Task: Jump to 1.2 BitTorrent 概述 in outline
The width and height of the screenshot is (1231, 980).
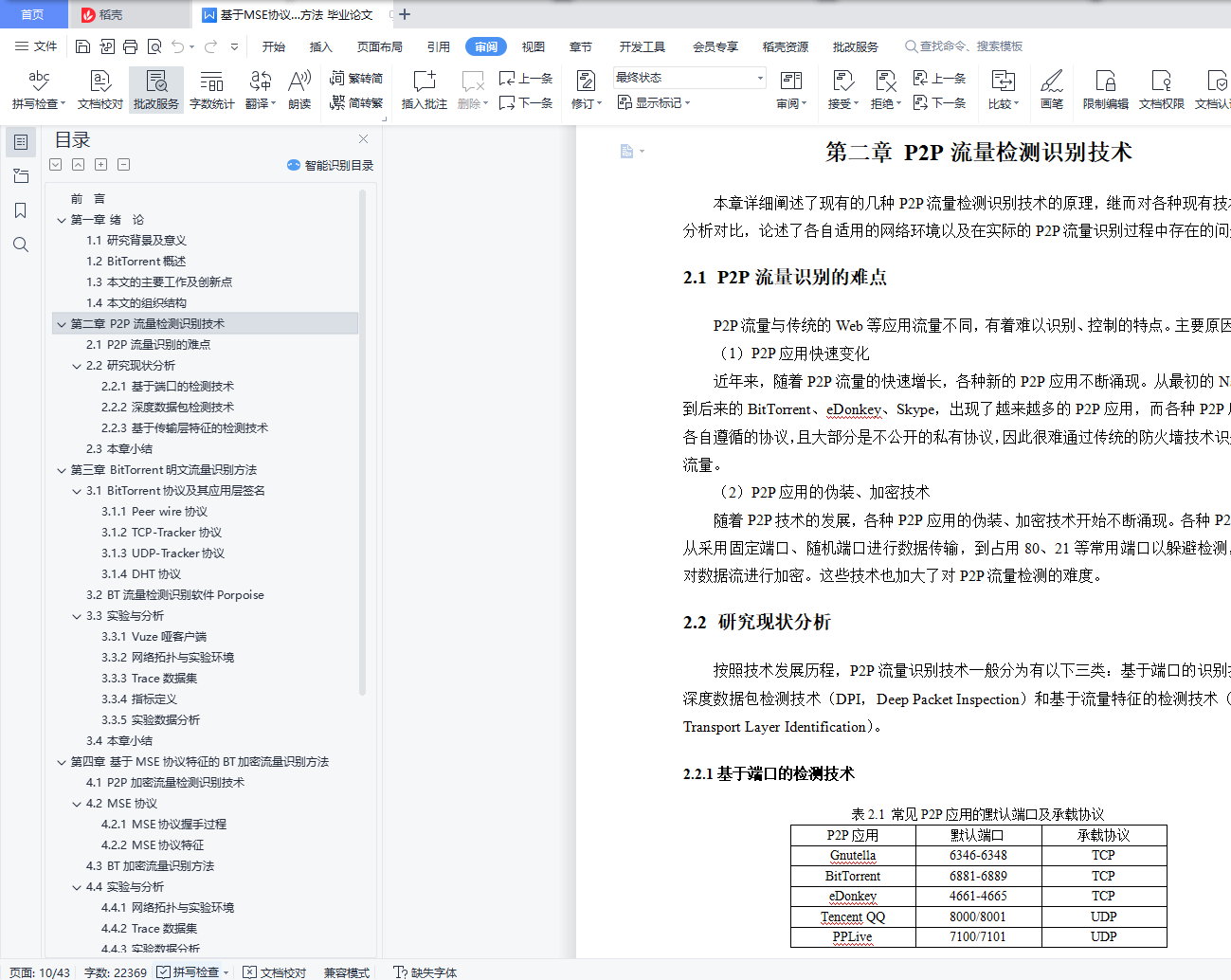Action: pos(136,262)
